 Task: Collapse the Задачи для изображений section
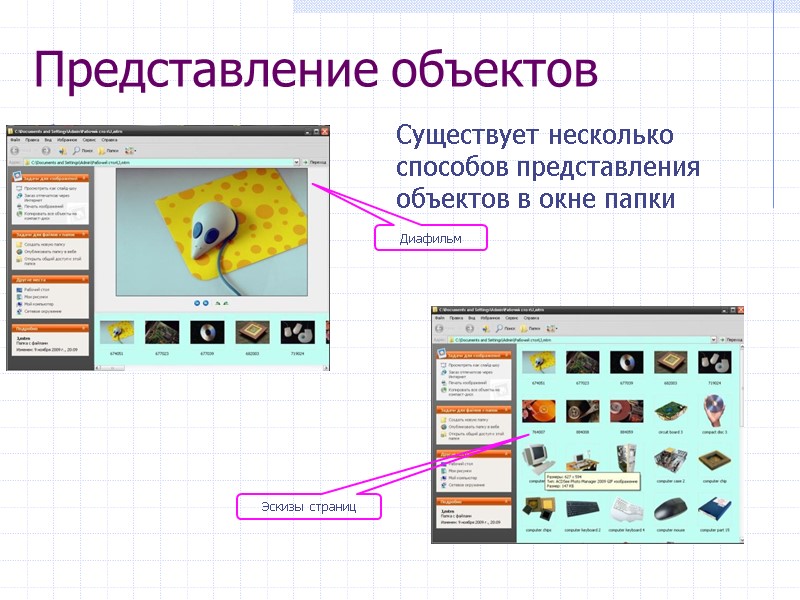[85, 177]
